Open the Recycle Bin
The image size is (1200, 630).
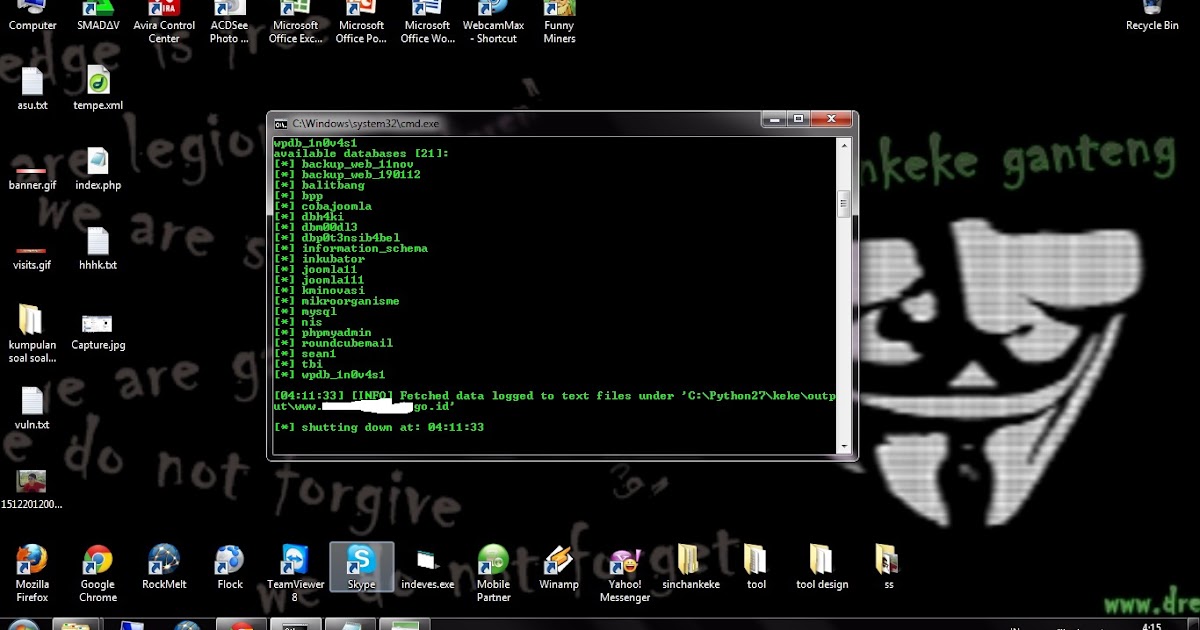click(x=1152, y=12)
